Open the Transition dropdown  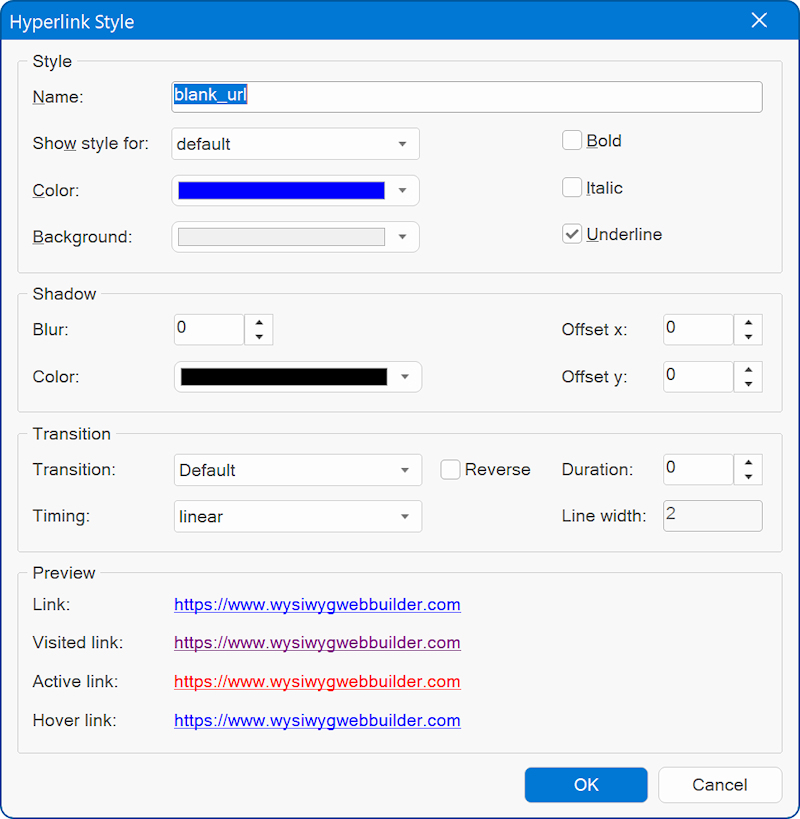(298, 470)
